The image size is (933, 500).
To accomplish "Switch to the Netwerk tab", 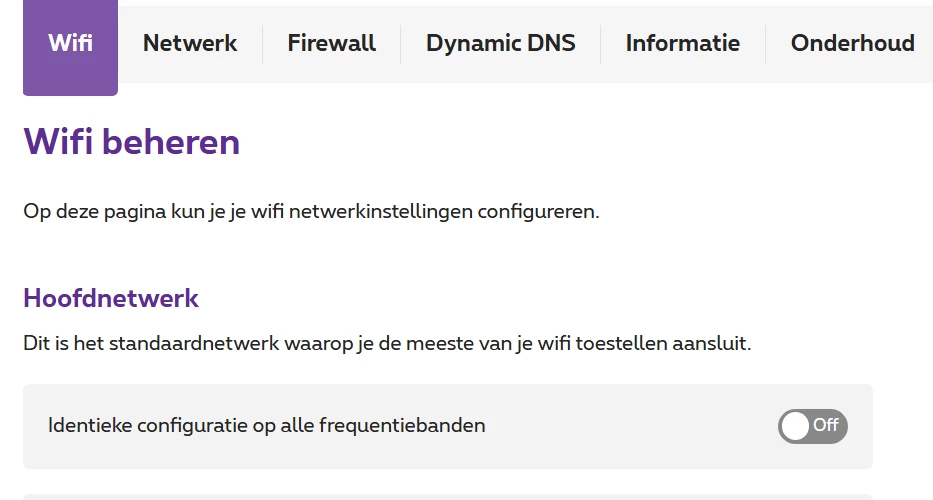I will pos(190,44).
